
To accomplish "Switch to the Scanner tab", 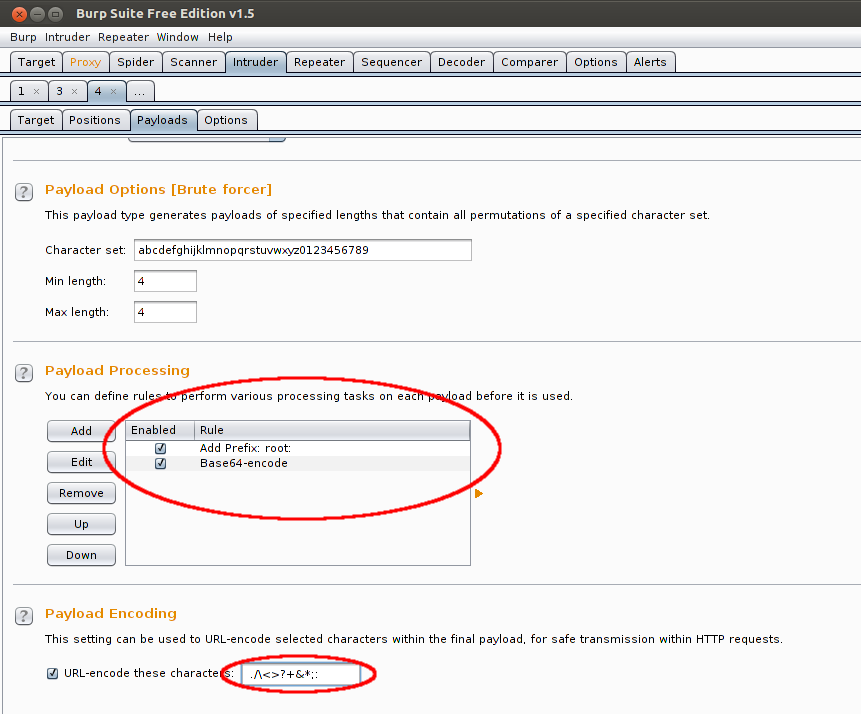I will point(193,62).
